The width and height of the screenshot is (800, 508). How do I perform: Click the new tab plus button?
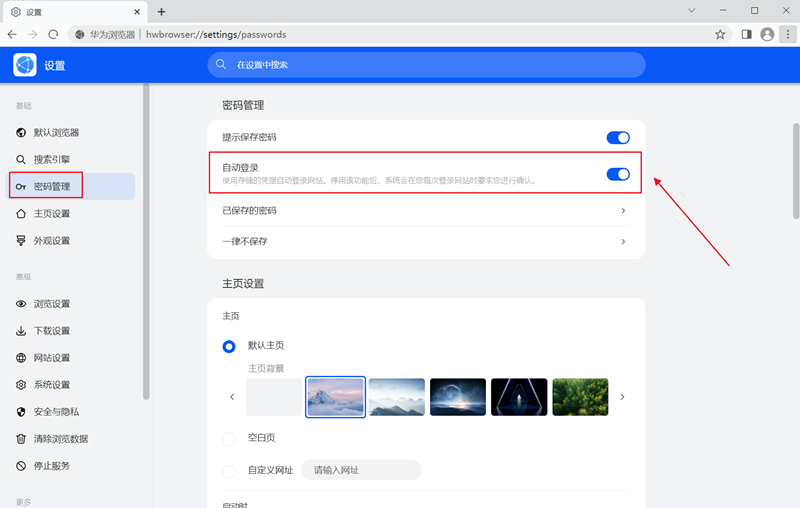click(x=162, y=11)
